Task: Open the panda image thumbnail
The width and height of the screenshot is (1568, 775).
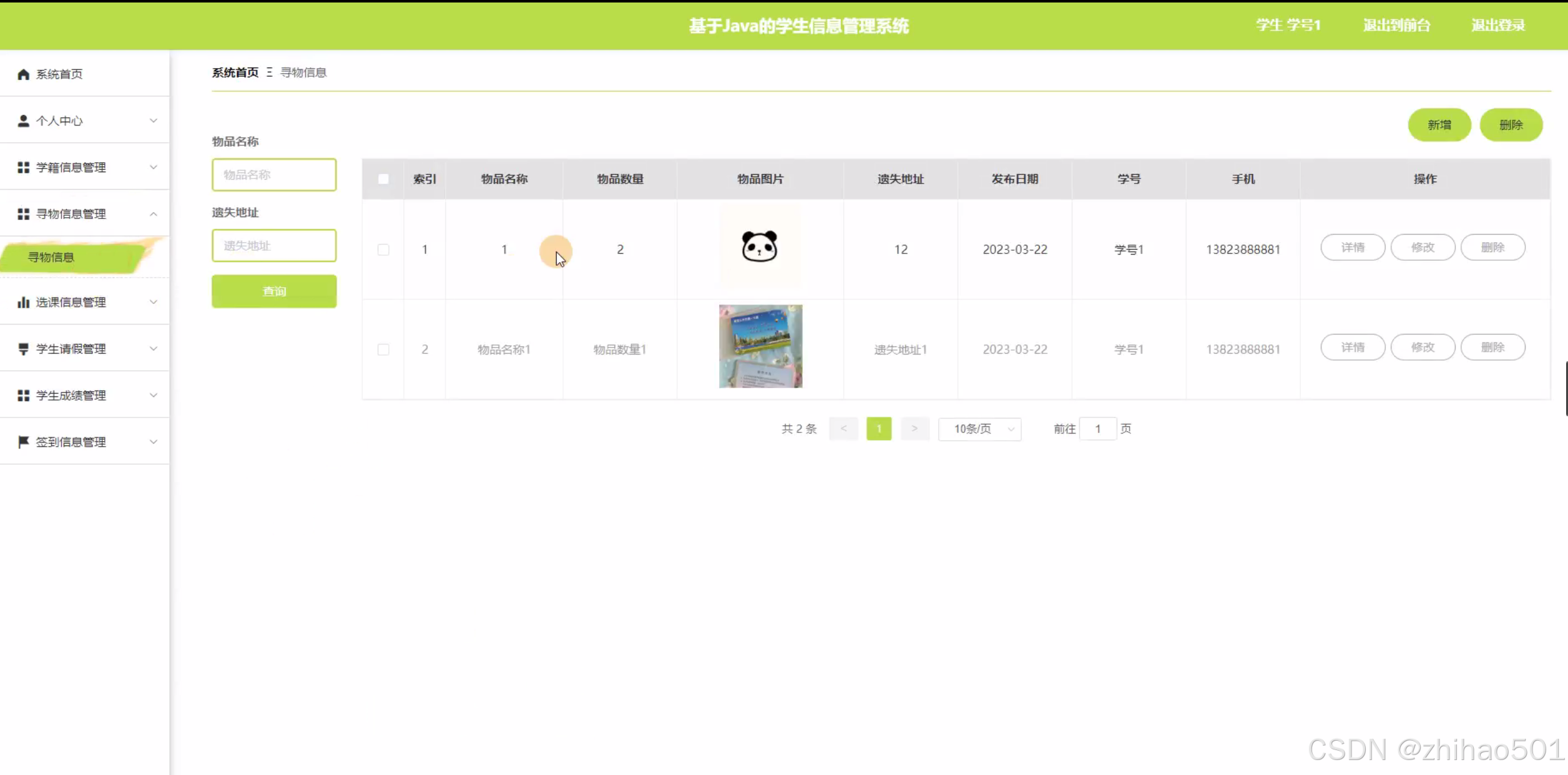Action: (760, 247)
